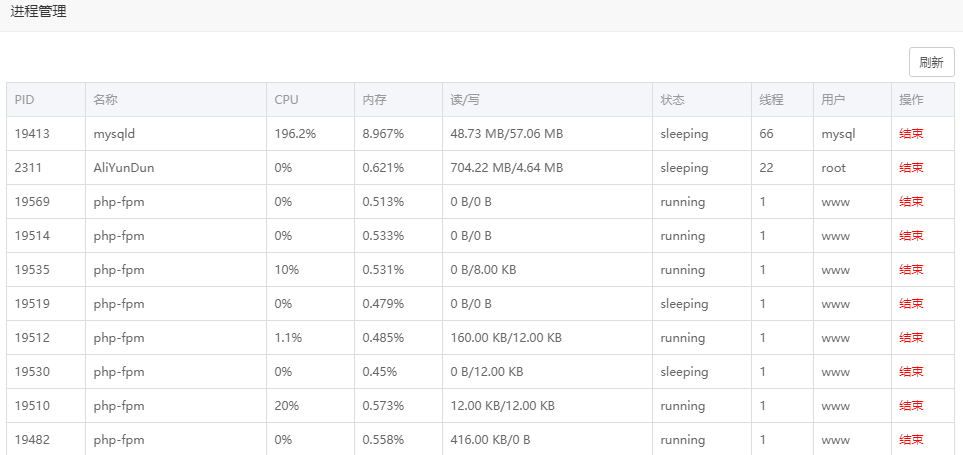
Task: Select the AliYunDun process name
Action: [x=124, y=168]
